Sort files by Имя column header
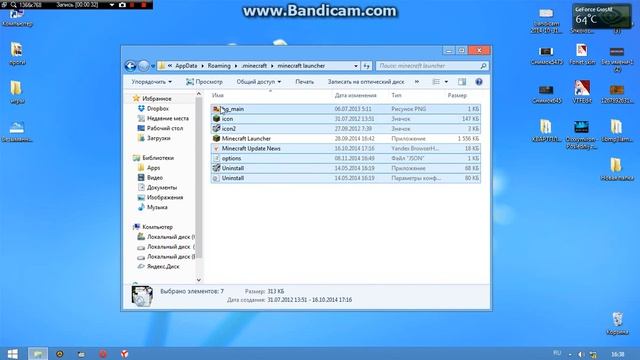The image size is (640, 360). [218, 95]
